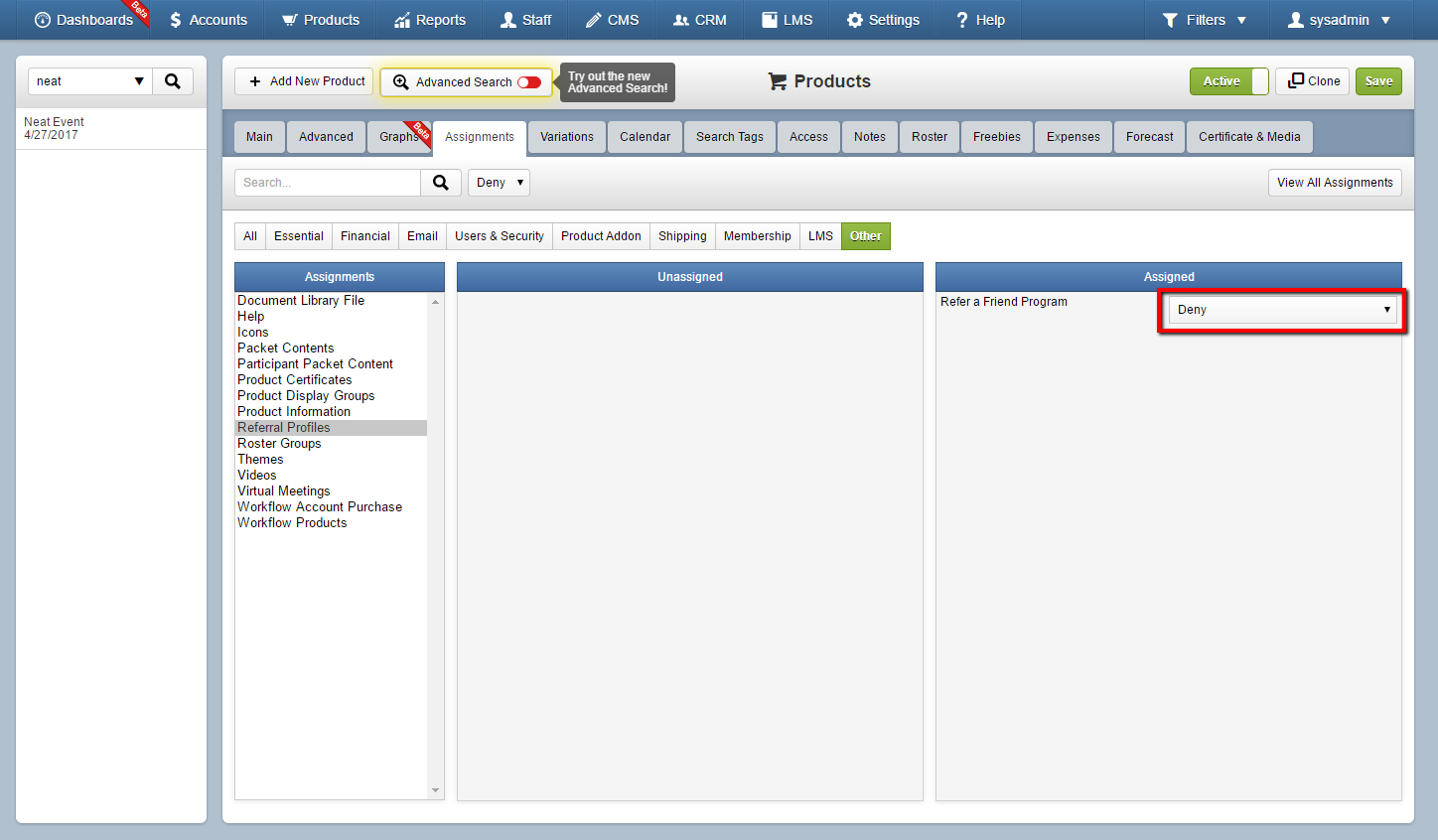This screenshot has height=840, width=1438.
Task: Switch to the Notes tab
Action: [870, 137]
